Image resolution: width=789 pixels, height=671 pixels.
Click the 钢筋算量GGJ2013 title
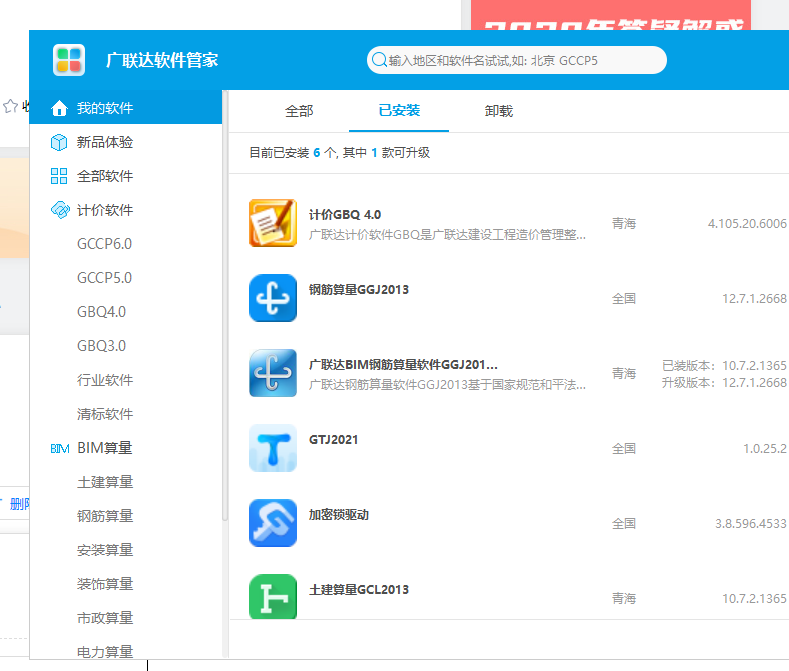point(359,289)
